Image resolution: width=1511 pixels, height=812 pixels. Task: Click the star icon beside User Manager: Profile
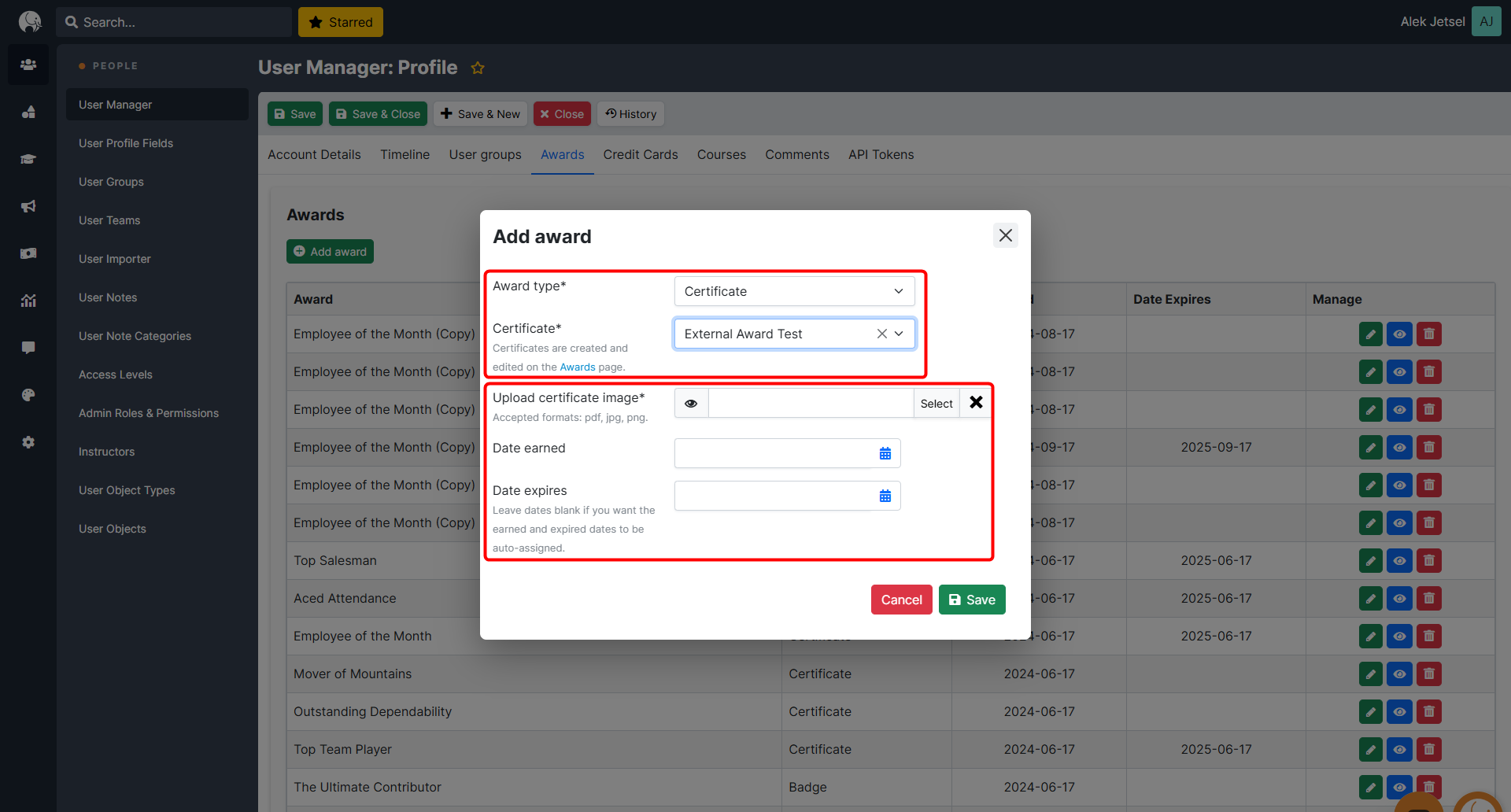click(478, 68)
